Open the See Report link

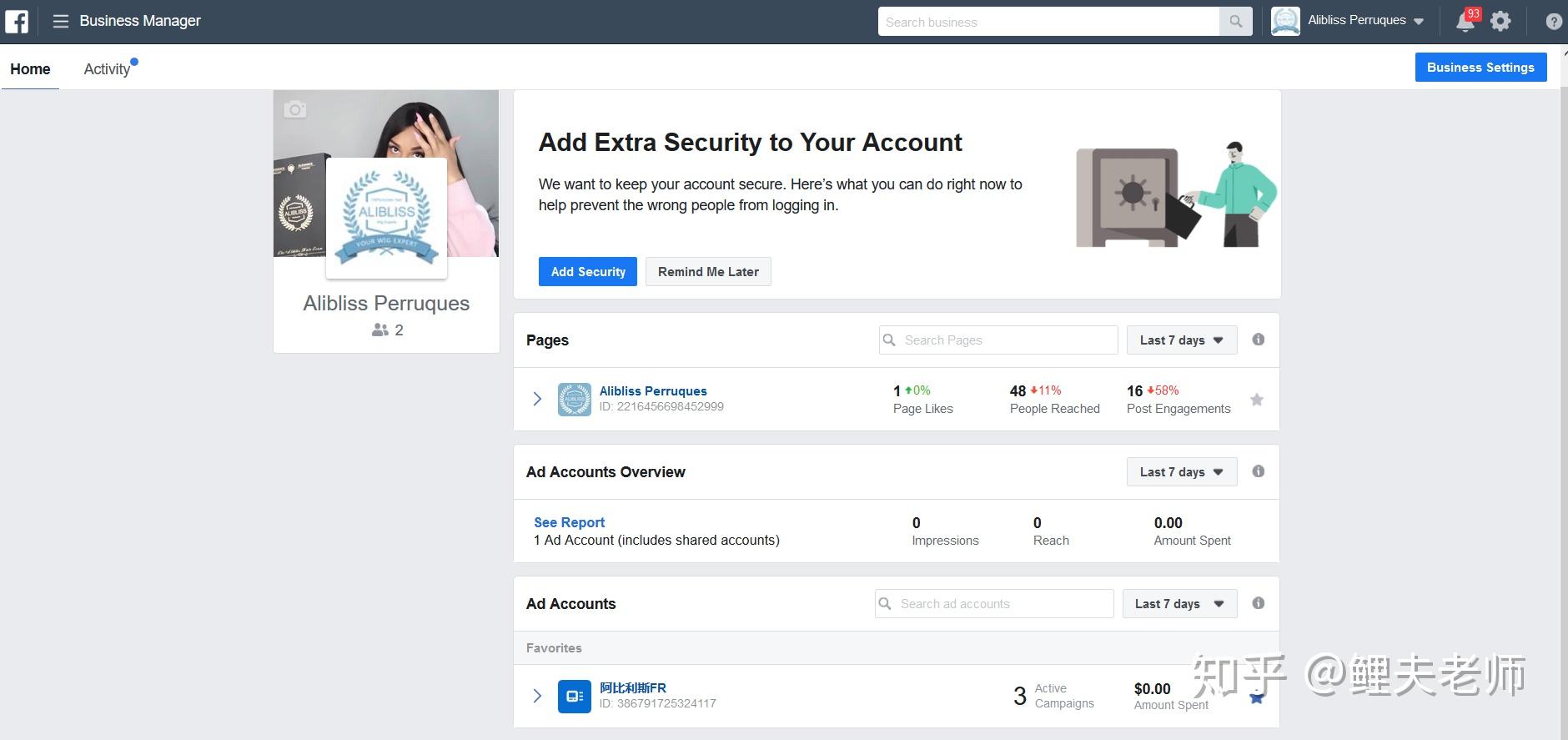569,522
